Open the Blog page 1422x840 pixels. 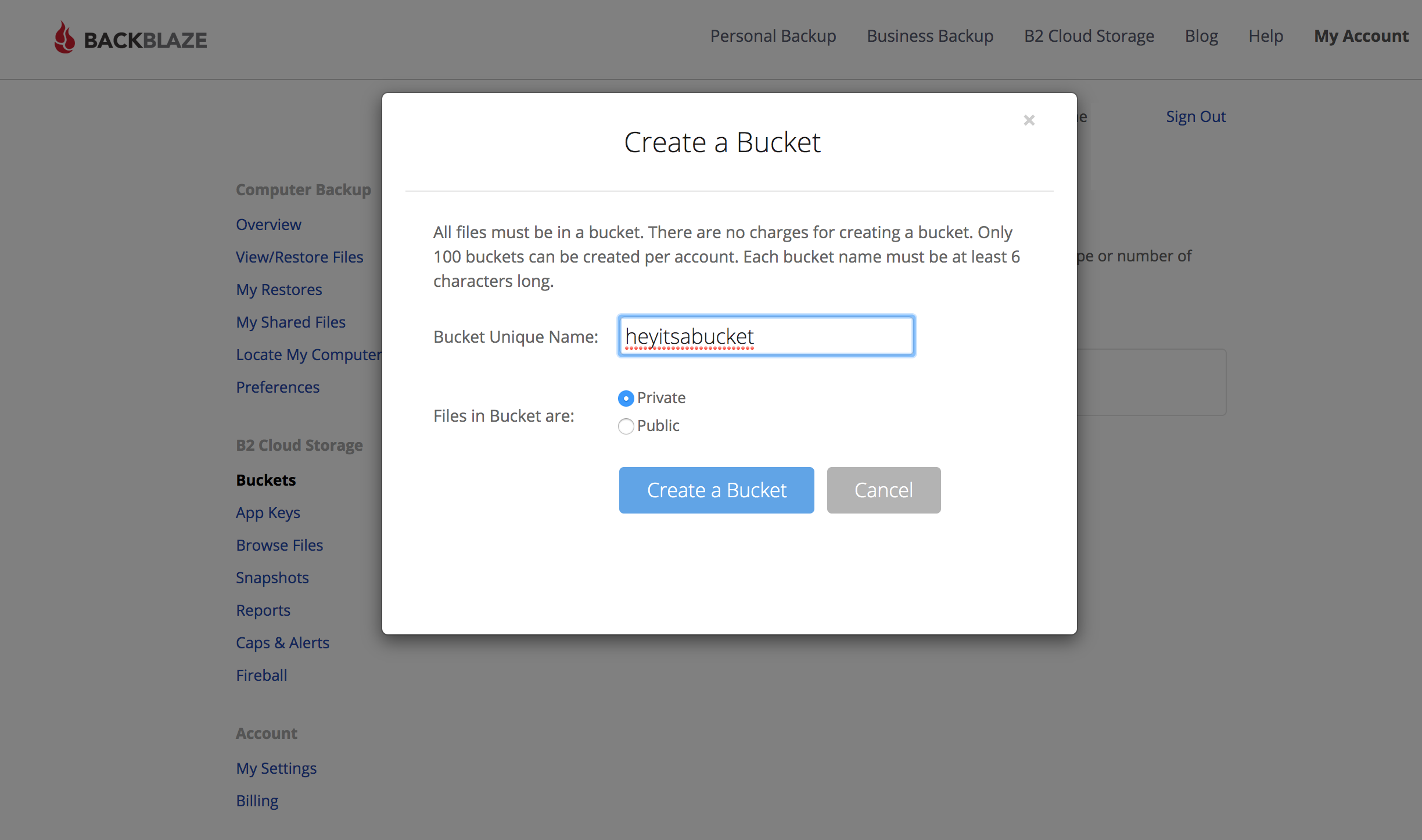point(1201,36)
